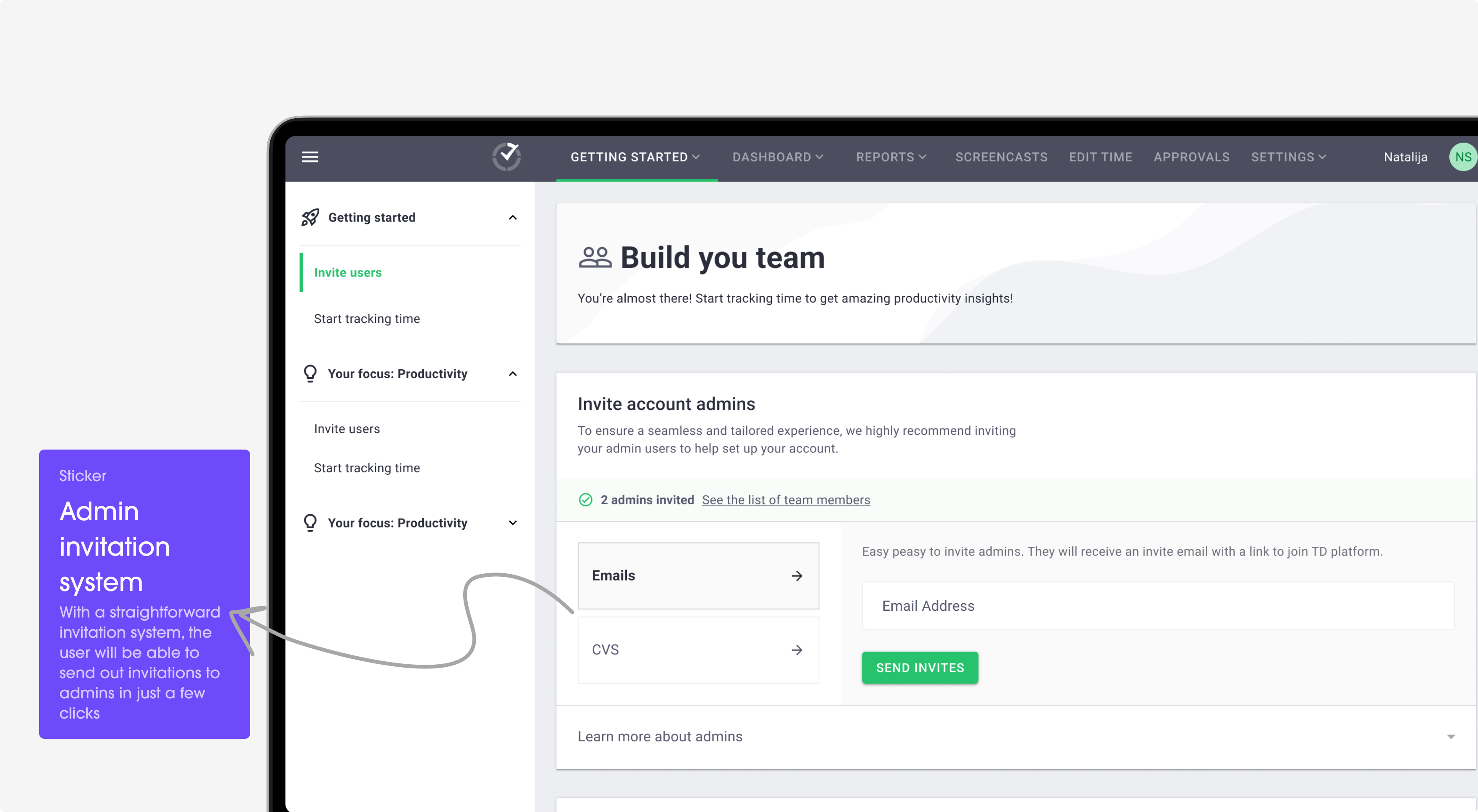Collapse the expanded Your focus: Productivity section

(512, 374)
